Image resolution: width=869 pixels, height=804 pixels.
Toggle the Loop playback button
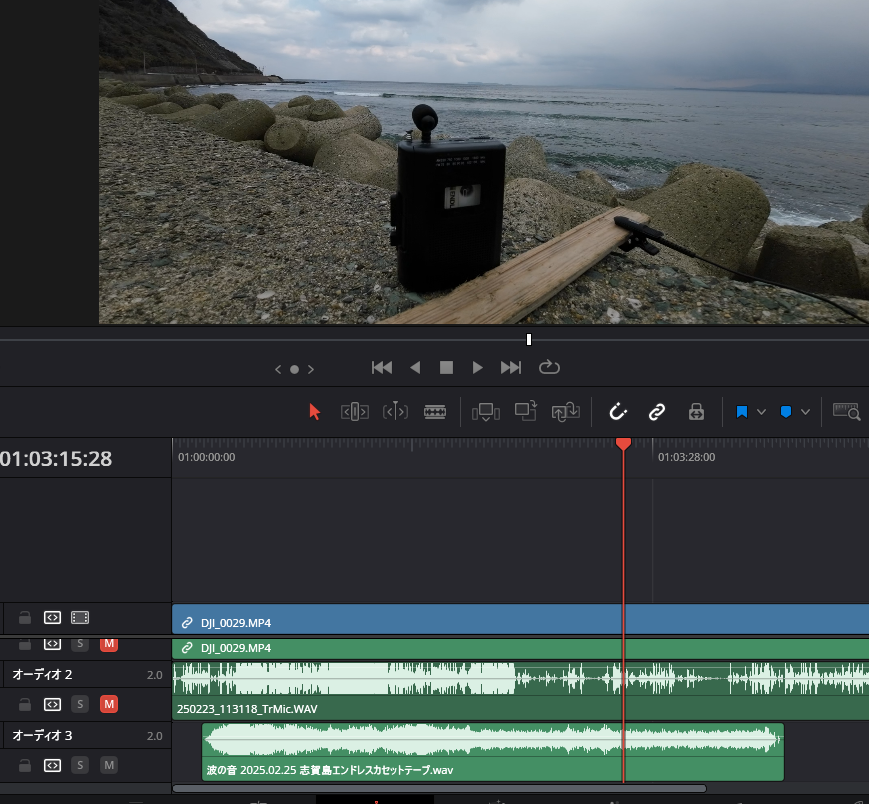pos(549,367)
